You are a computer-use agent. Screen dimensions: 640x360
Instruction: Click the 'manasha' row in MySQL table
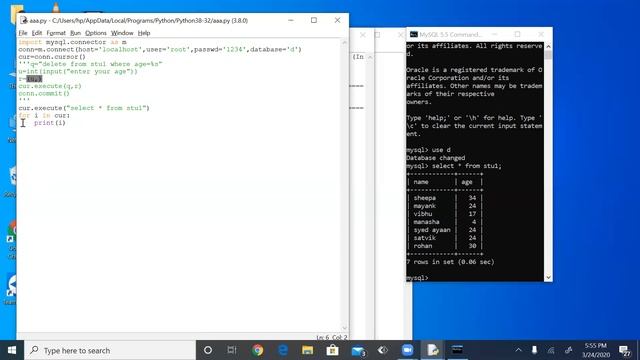tap(444, 222)
